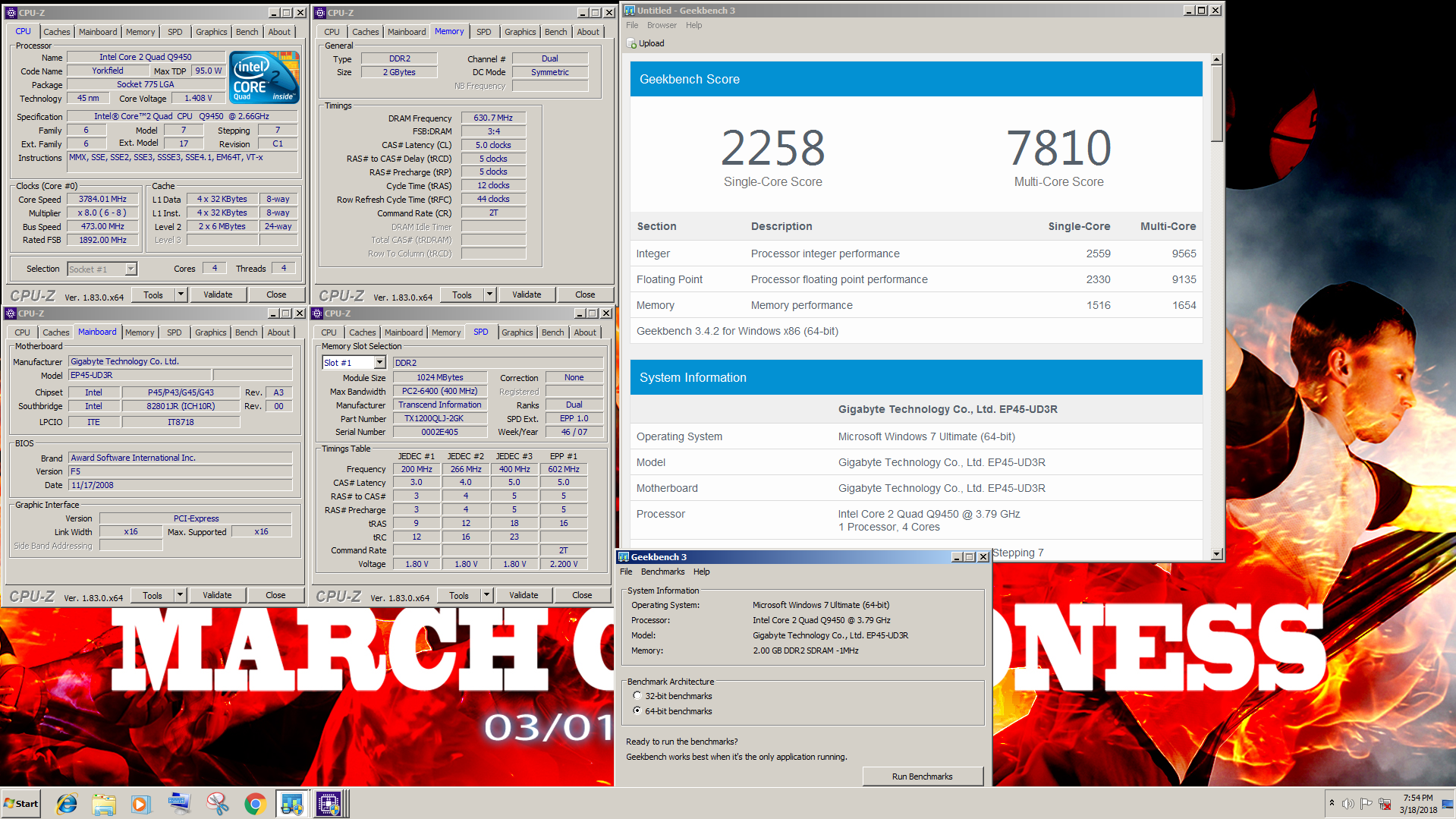
Task: Click BIOS Date field 11/17/2008
Action: coord(181,485)
